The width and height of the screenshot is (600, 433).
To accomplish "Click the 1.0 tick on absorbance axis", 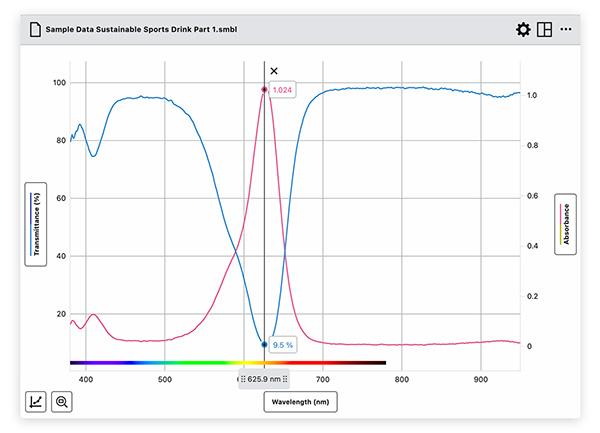I will pyautogui.click(x=535, y=96).
